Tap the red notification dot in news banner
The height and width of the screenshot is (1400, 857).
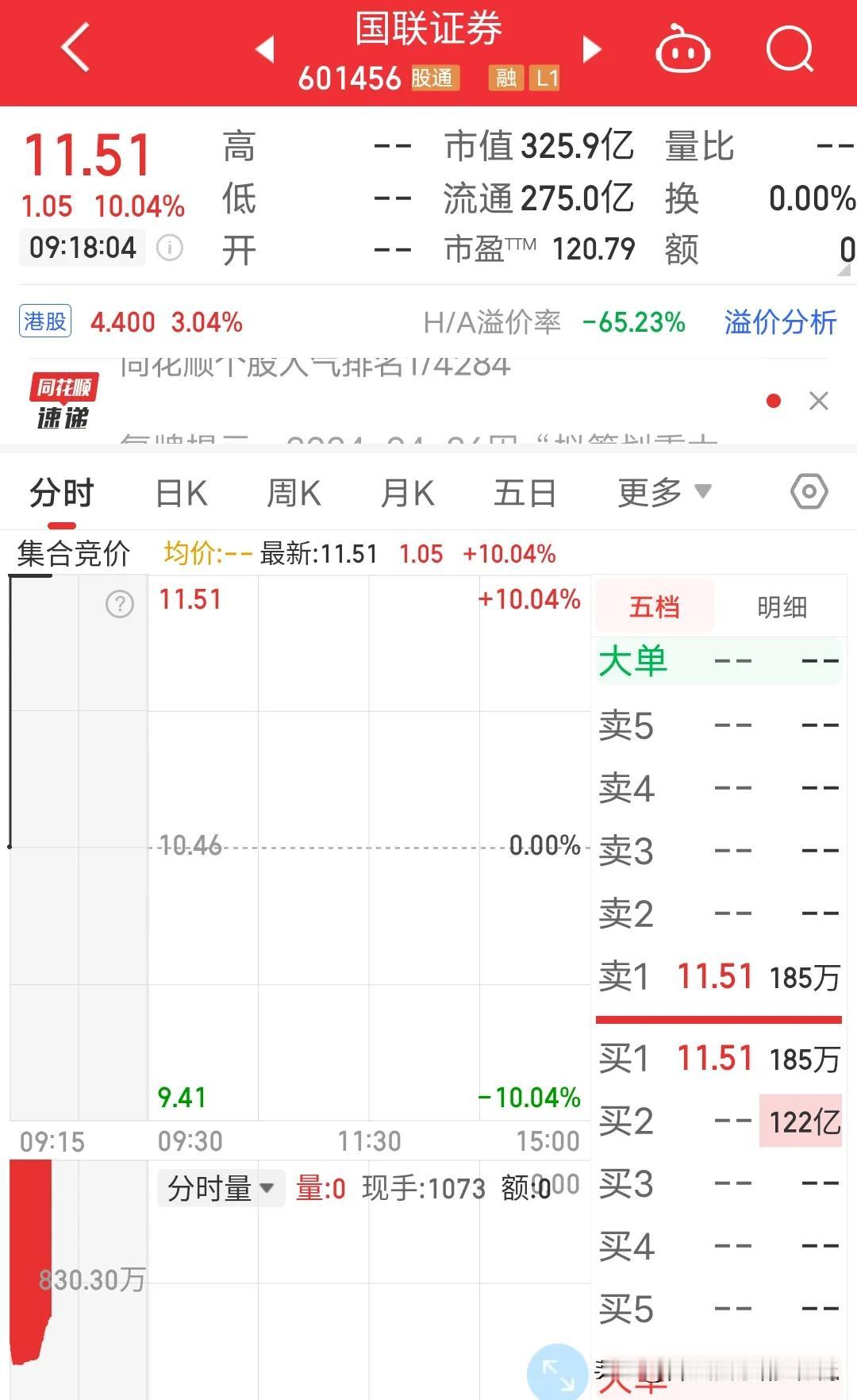pos(774,401)
